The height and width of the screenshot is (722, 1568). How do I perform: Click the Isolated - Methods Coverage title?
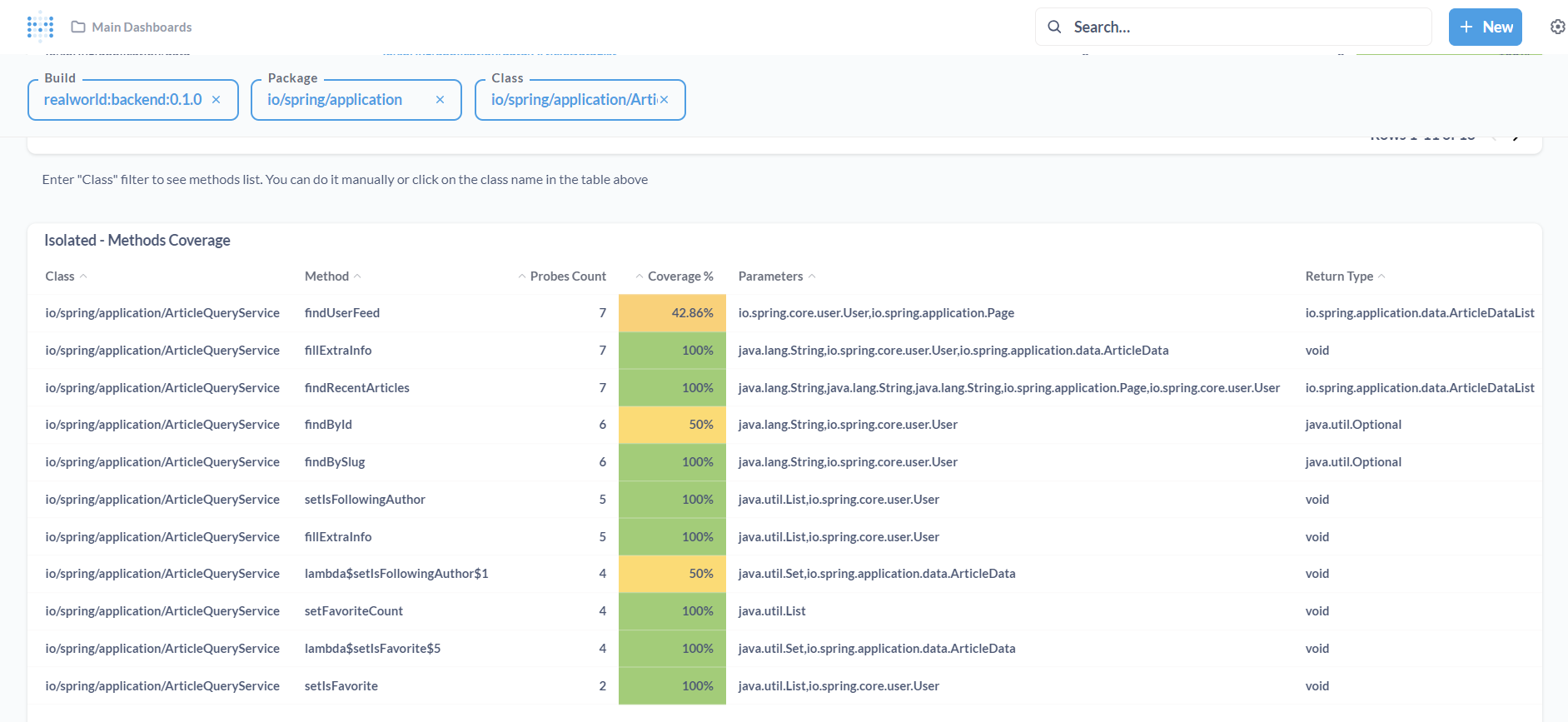click(x=137, y=241)
